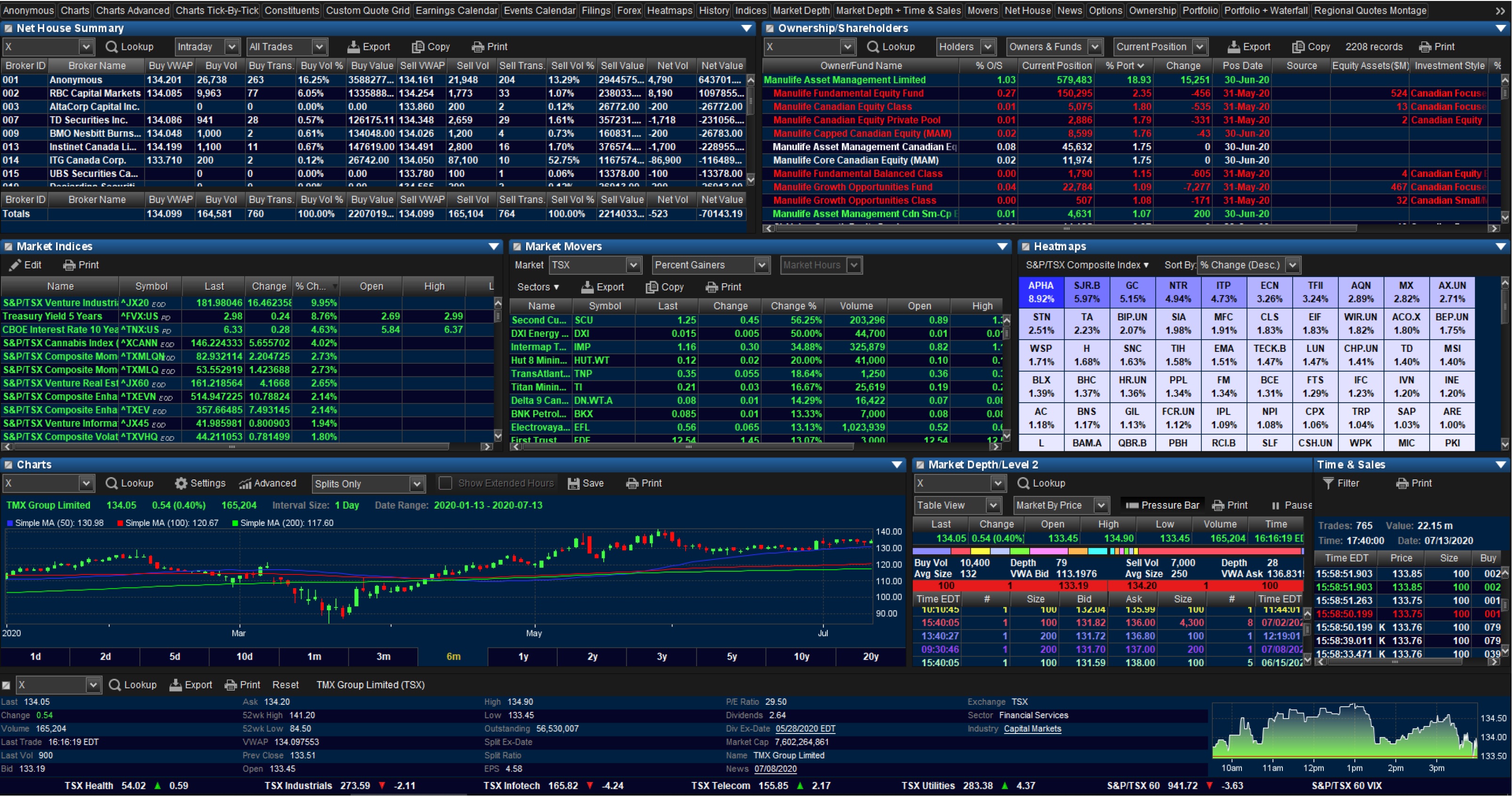Set chart range to 20y
Screen dimensions: 1512x797
pyautogui.click(x=871, y=657)
